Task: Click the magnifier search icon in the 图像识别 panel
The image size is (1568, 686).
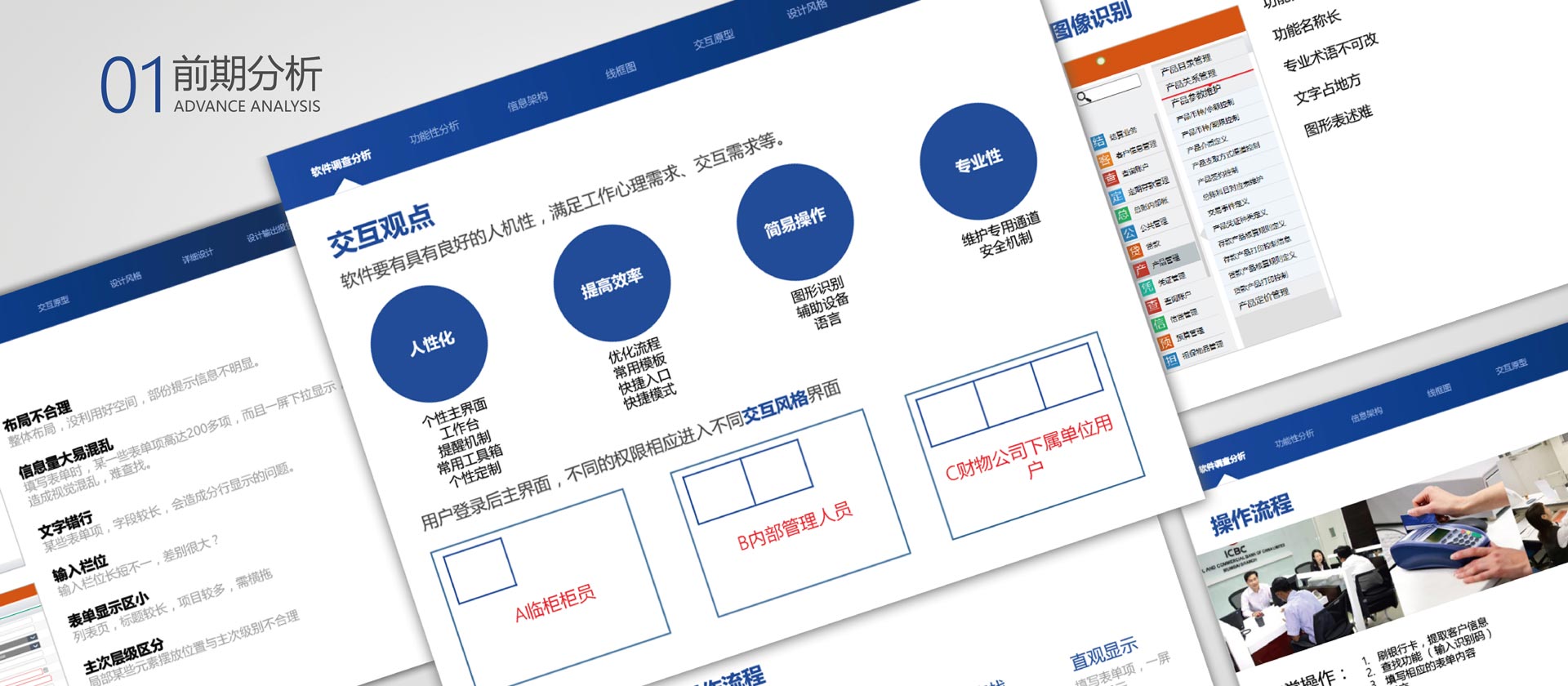Action: pyautogui.click(x=1085, y=98)
